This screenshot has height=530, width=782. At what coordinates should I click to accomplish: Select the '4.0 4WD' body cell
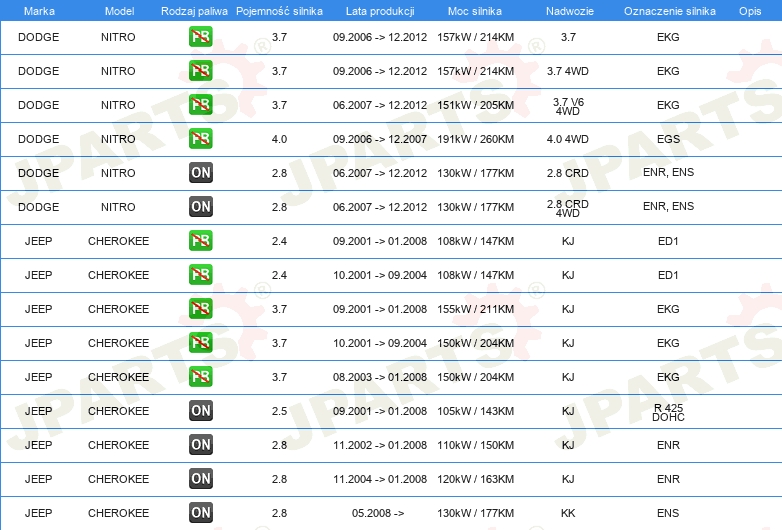click(568, 139)
